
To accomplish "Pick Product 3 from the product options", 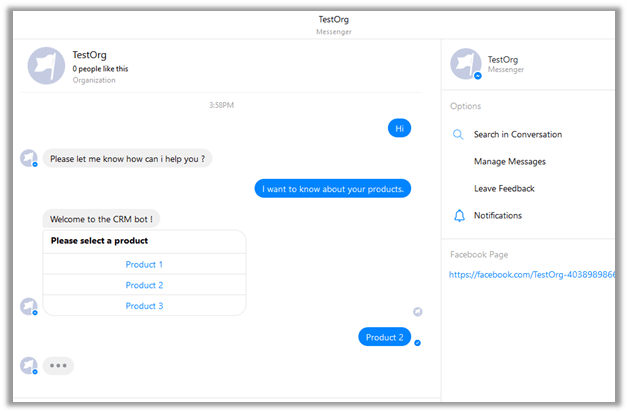I will [x=144, y=306].
